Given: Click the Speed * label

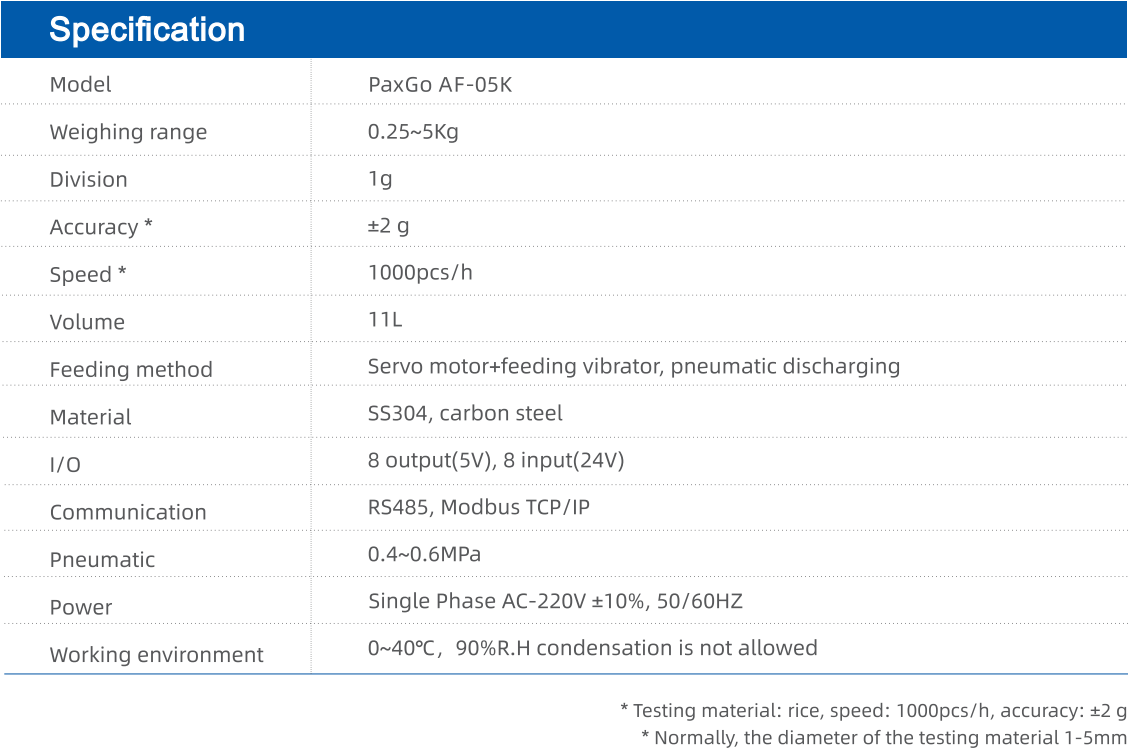Looking at the screenshot, I should click(88, 275).
